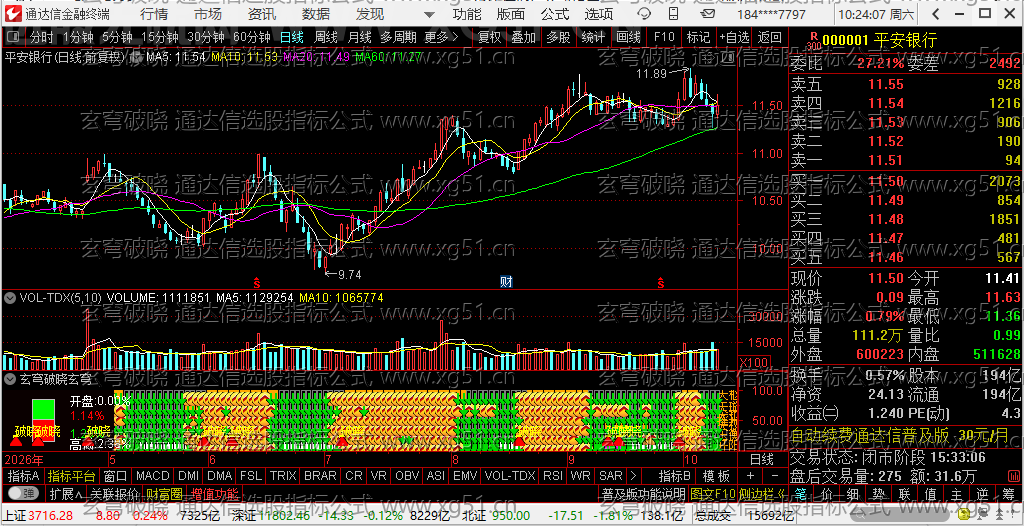Show more indicators with > arrow
Screen dimensions: 1024x526
(633, 476)
